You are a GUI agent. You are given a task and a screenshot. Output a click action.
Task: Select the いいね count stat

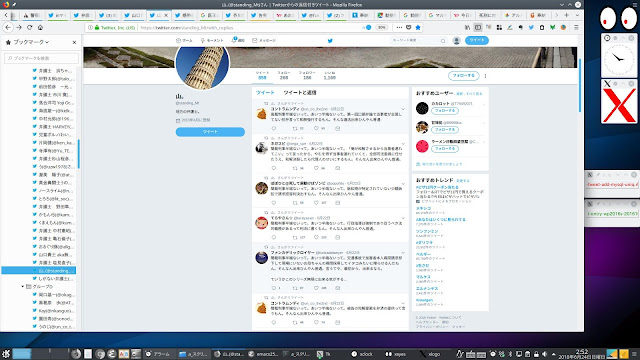click(x=329, y=75)
